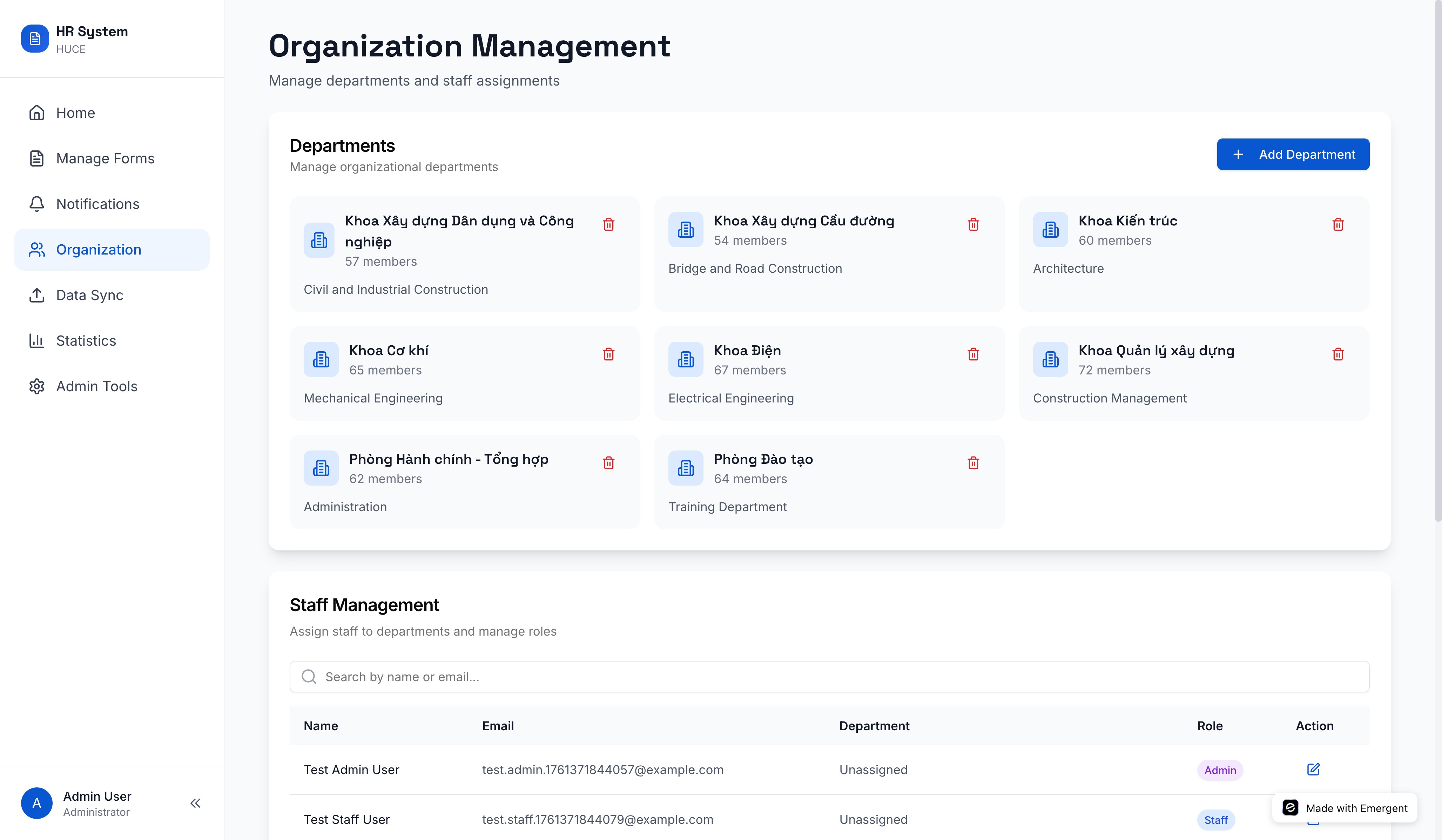Open Admin Tools

[x=97, y=386]
